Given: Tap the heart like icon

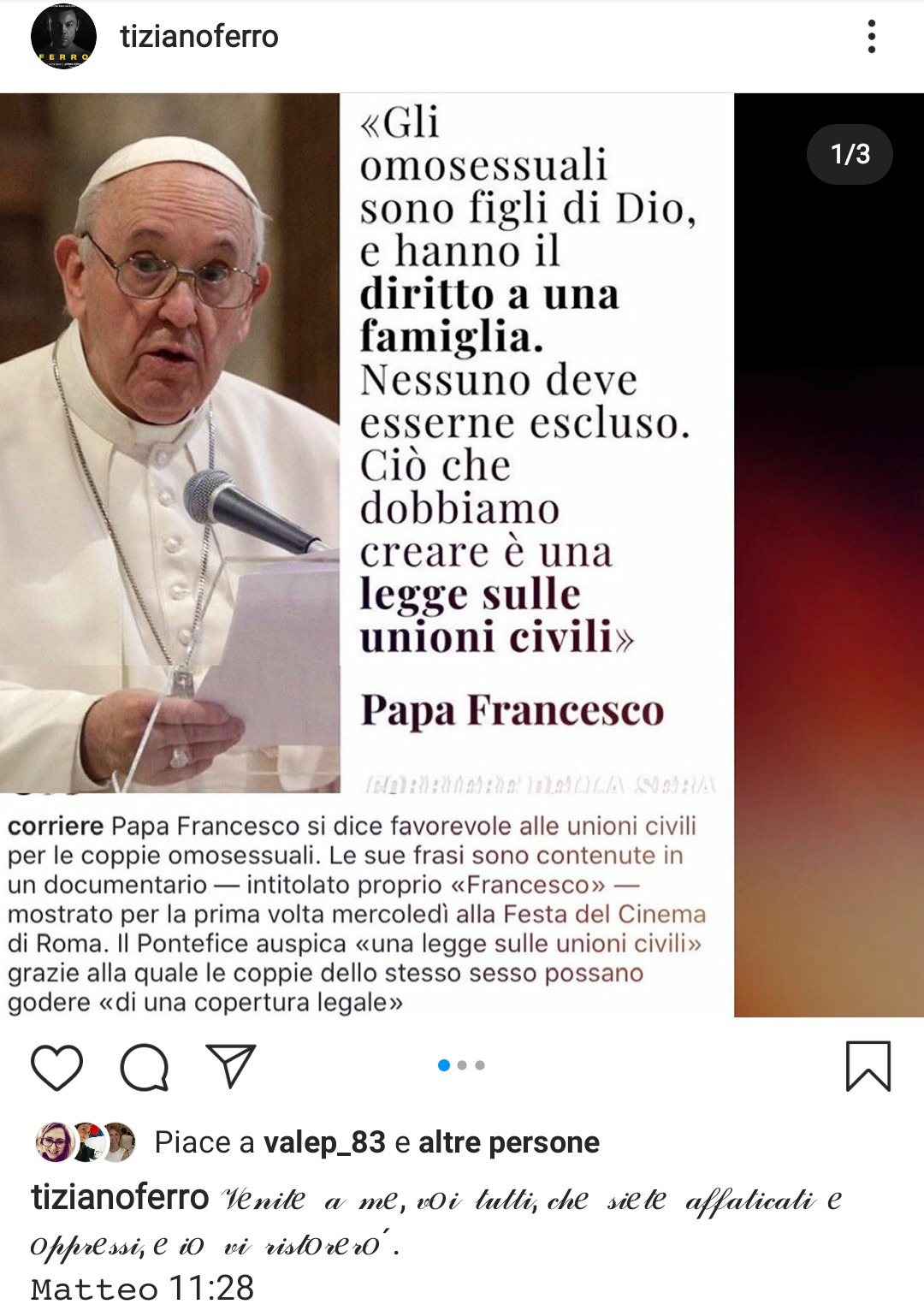Looking at the screenshot, I should pyautogui.click(x=56, y=1067).
